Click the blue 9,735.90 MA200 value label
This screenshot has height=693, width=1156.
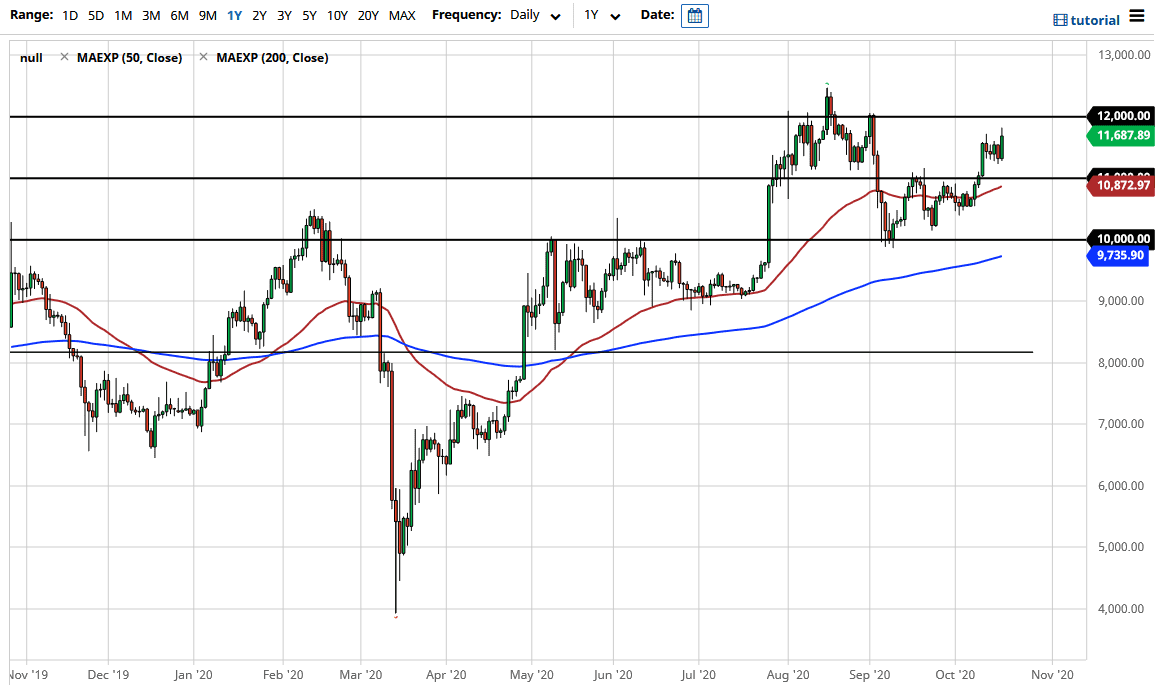pyautogui.click(x=1119, y=255)
